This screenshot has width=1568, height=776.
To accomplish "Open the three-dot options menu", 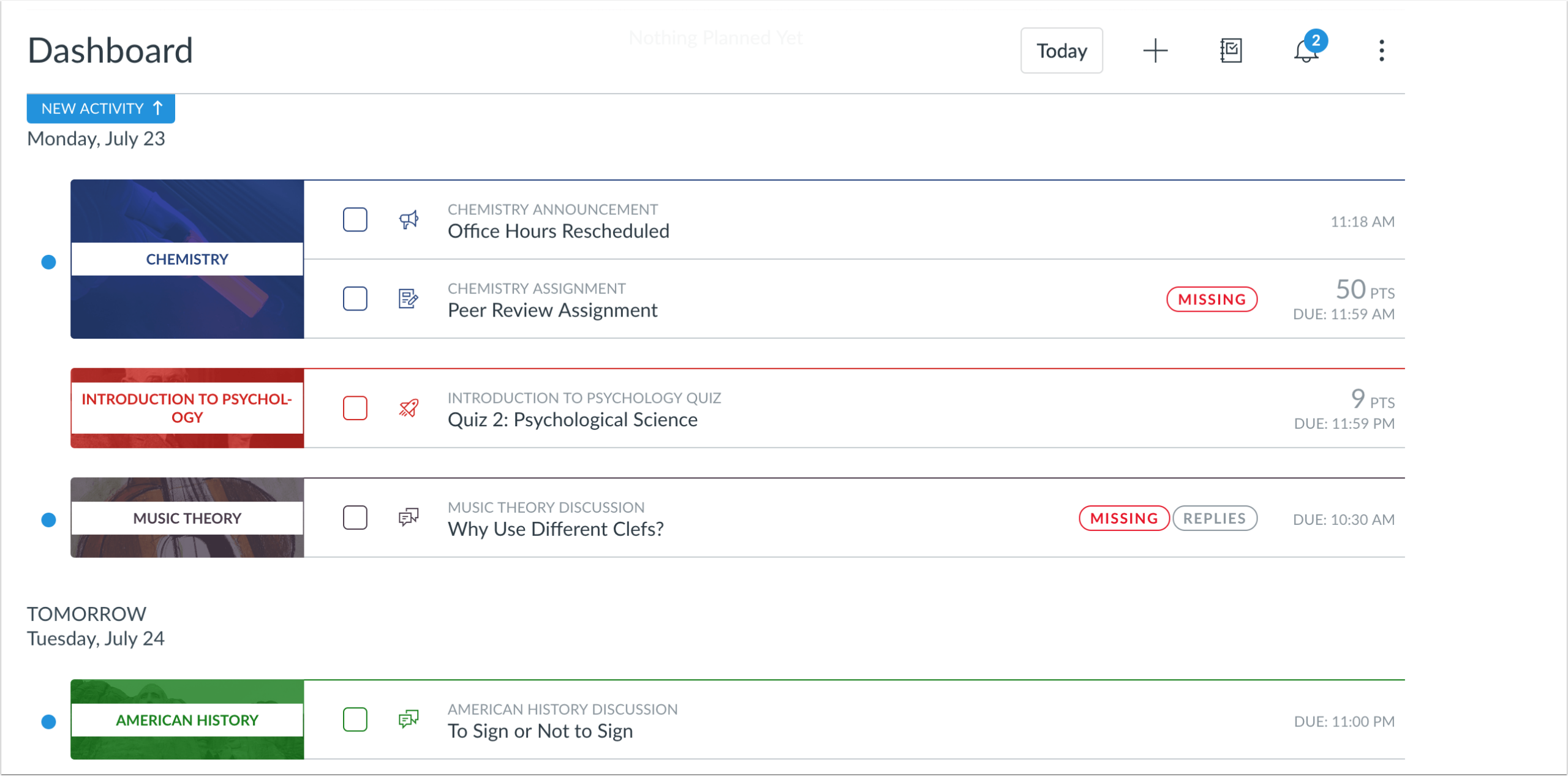I will click(1382, 50).
